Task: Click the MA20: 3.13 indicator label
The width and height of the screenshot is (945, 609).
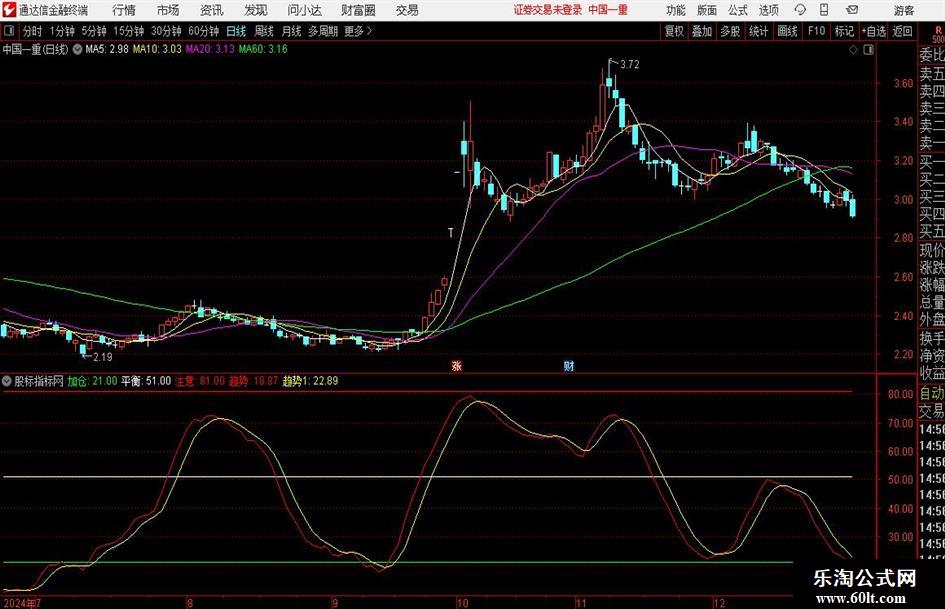Action: pos(210,49)
